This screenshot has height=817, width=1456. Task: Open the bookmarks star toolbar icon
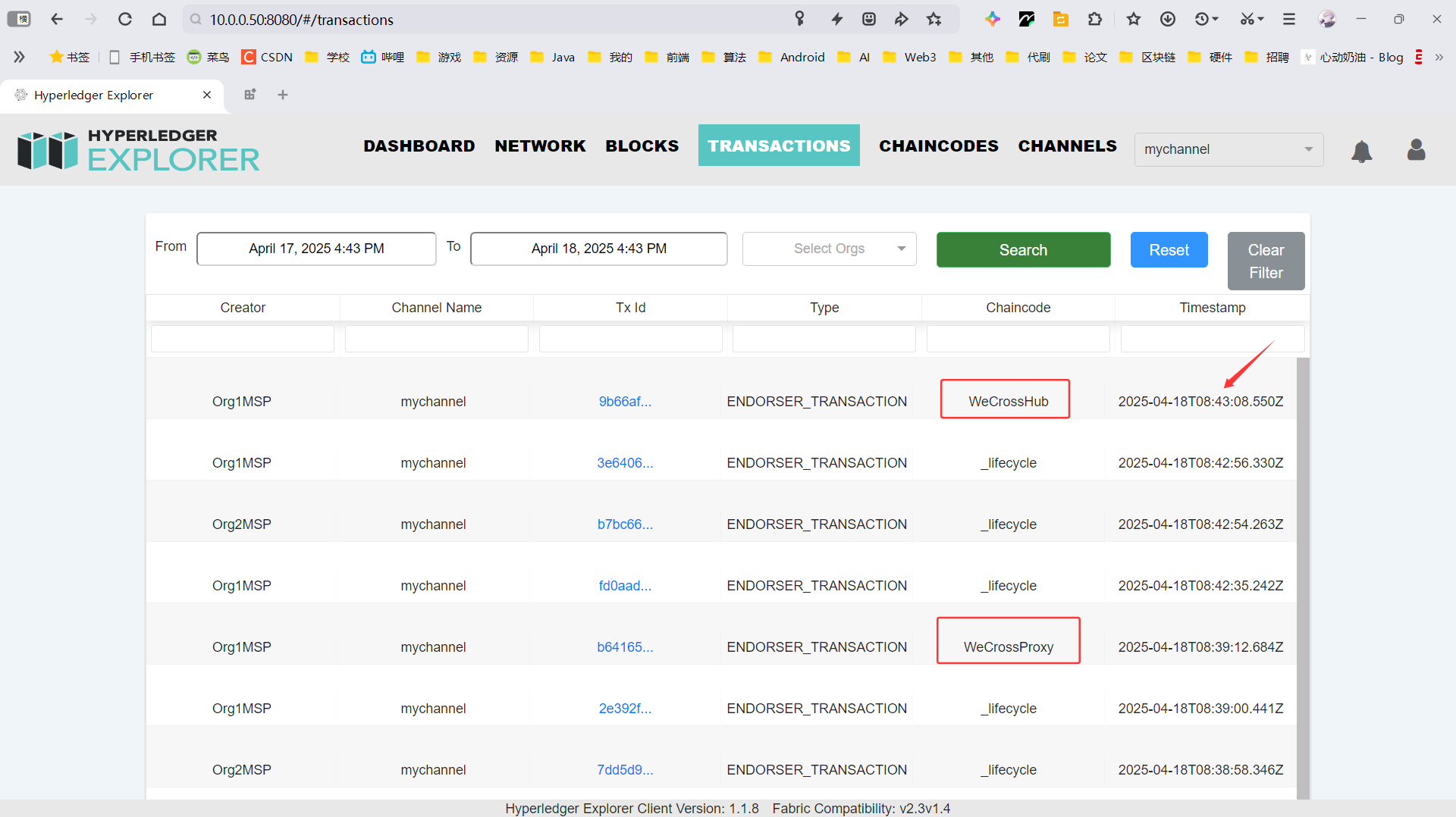tap(1134, 19)
